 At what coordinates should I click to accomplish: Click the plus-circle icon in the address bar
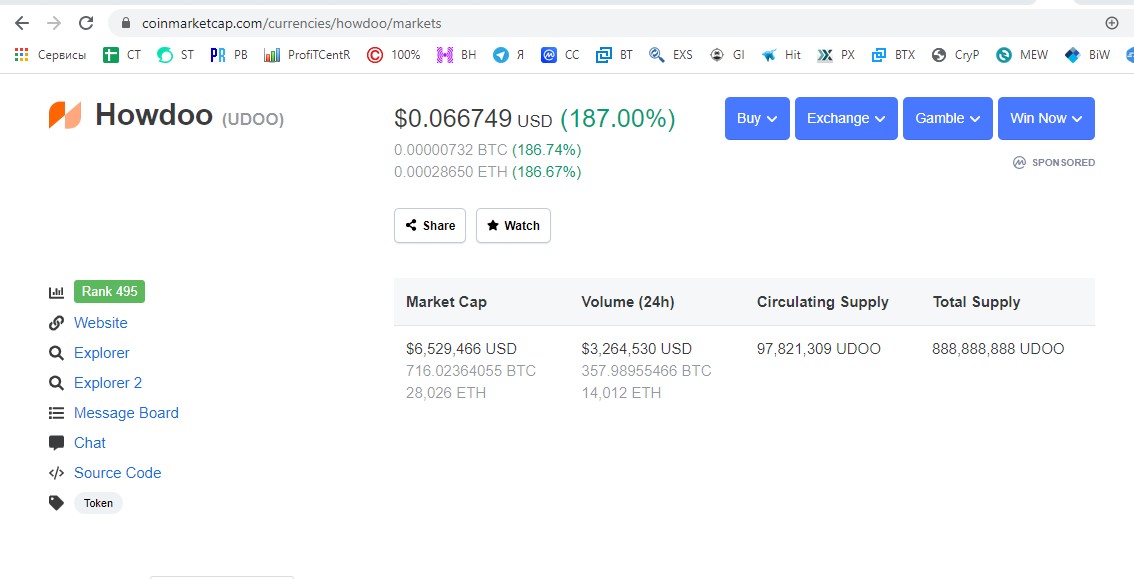pyautogui.click(x=1112, y=23)
